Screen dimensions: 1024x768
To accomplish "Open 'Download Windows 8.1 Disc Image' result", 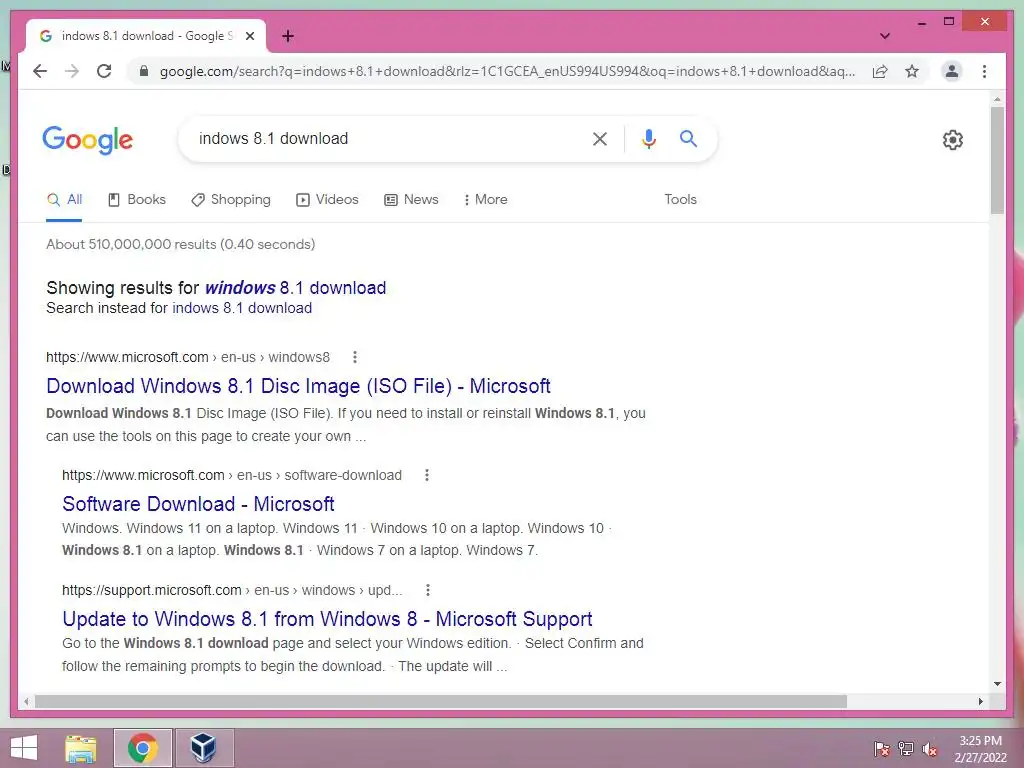I will point(298,386).
